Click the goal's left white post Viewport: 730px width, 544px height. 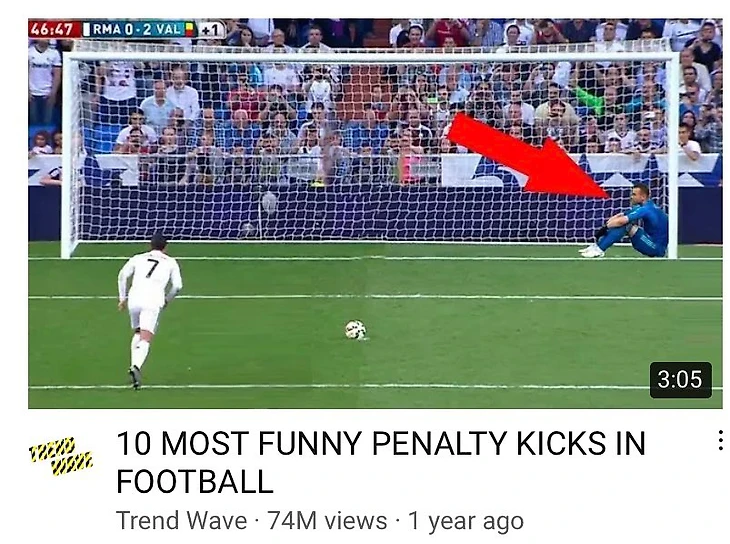pos(70,156)
